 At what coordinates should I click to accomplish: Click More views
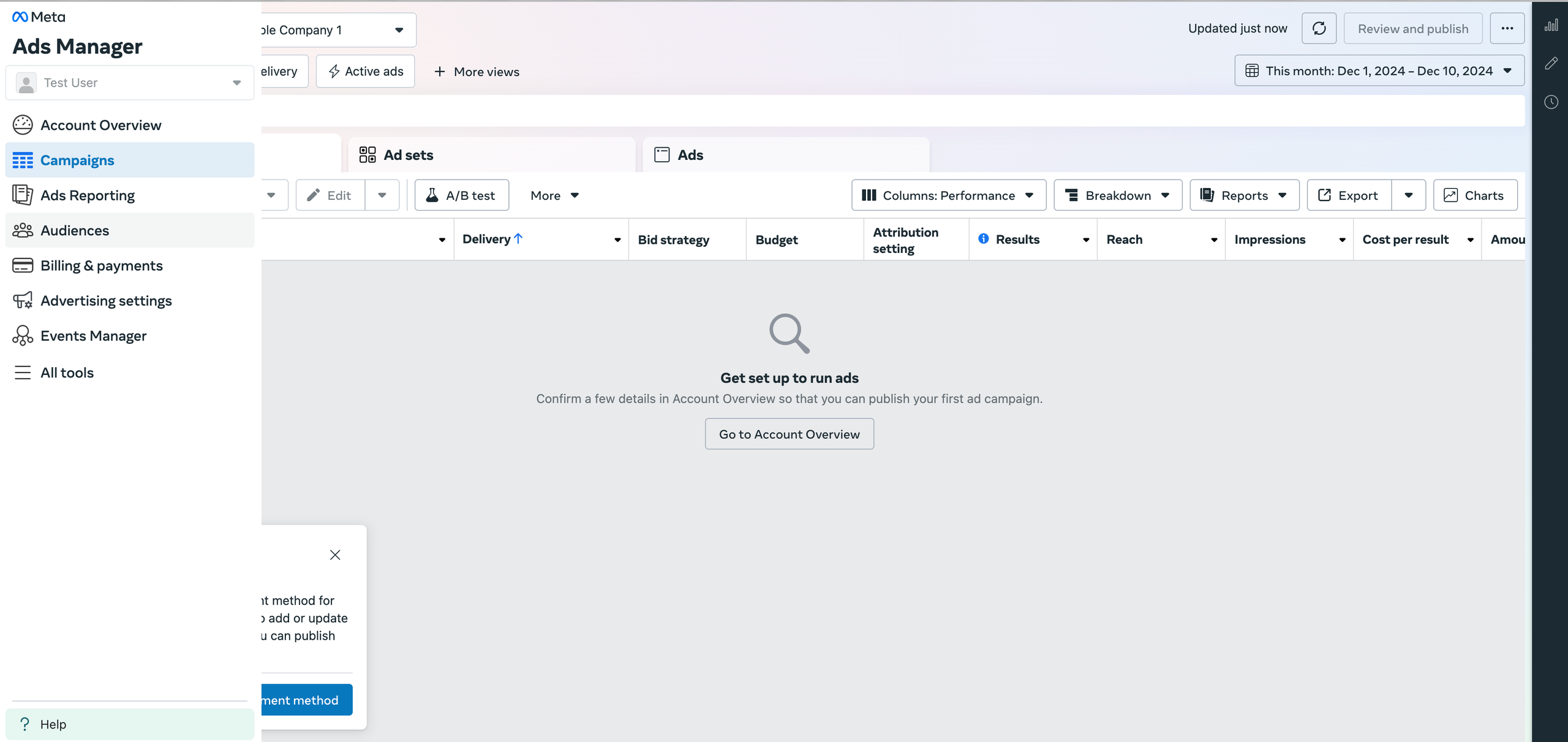[x=477, y=72]
